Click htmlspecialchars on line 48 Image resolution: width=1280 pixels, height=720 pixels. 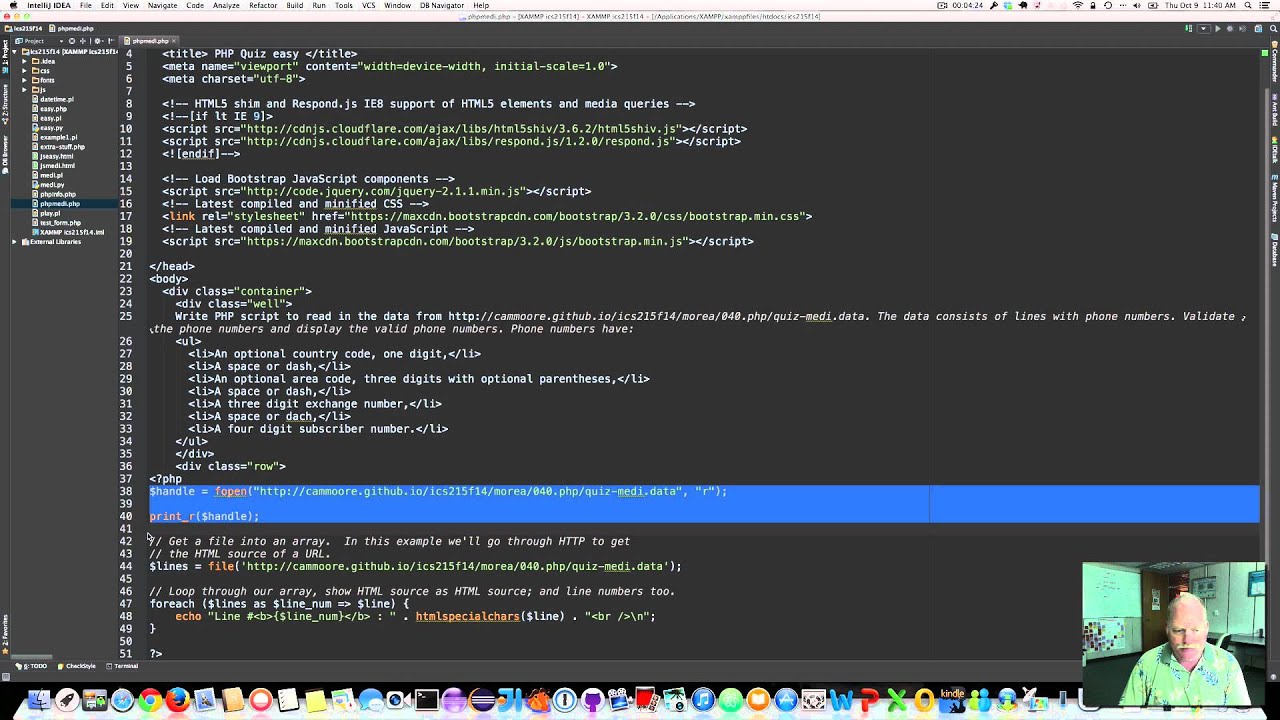click(x=467, y=616)
